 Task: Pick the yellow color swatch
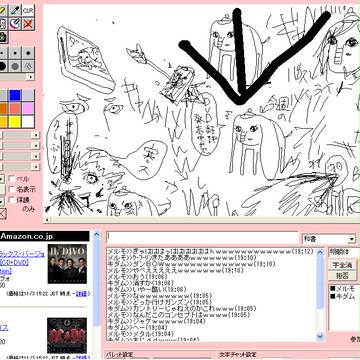(15, 122)
